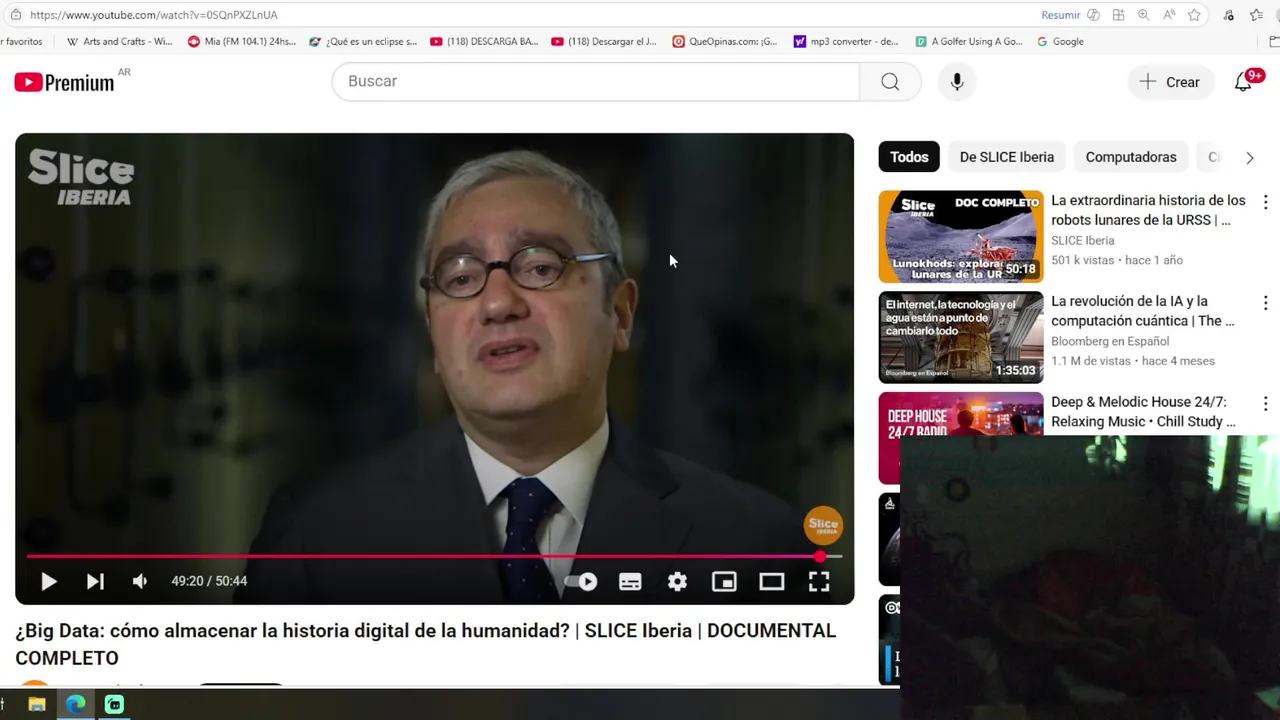Toggle theater mode view
Screen dimensions: 1280x720
tap(771, 581)
